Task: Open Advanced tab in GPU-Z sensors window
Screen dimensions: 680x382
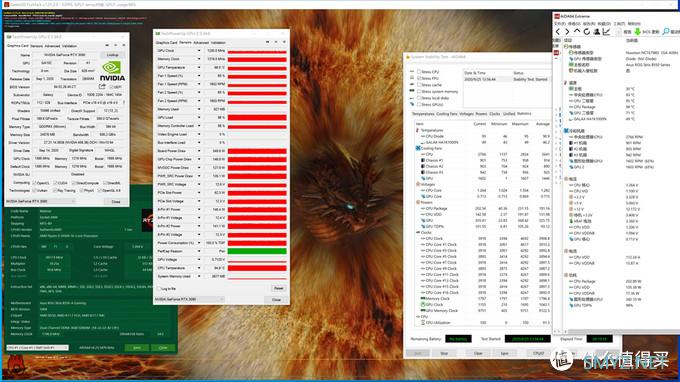Action: pyautogui.click(x=201, y=42)
